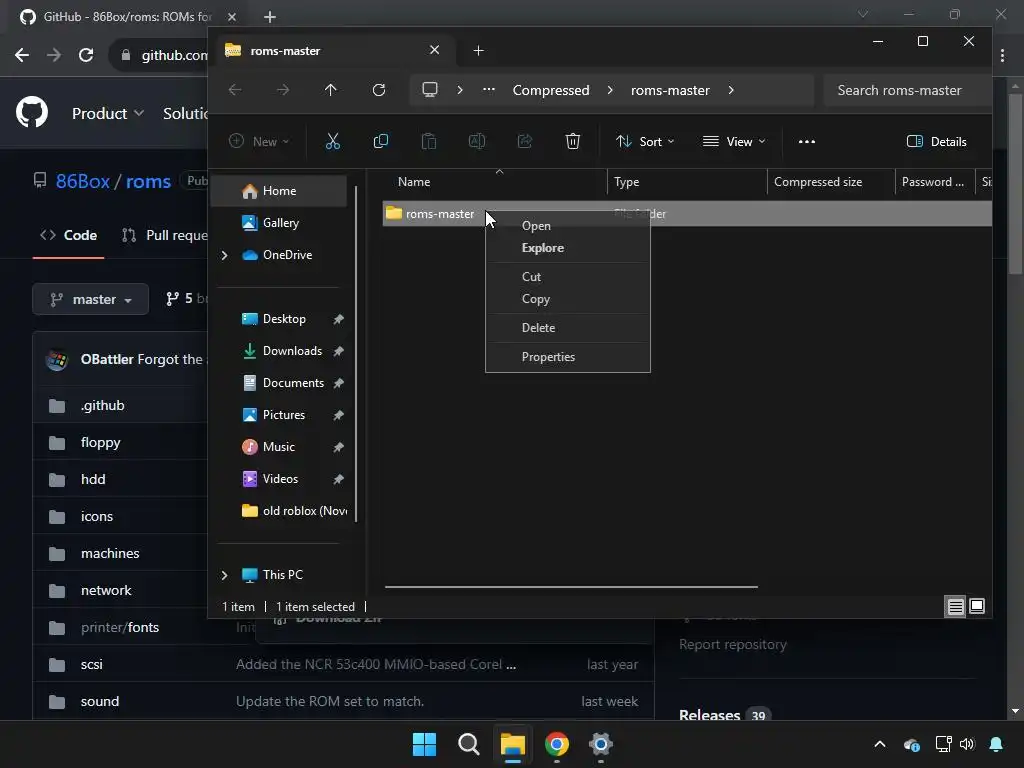Image resolution: width=1024 pixels, height=768 pixels.
Task: Click the Chrome icon on the taskbar
Action: click(556, 744)
